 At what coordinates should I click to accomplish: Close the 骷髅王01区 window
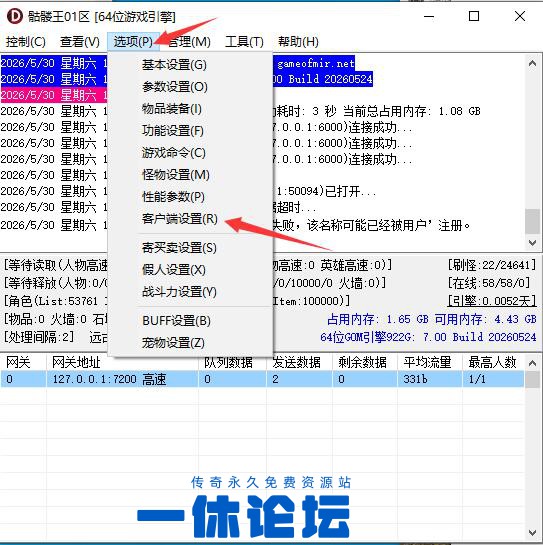click(x=520, y=16)
